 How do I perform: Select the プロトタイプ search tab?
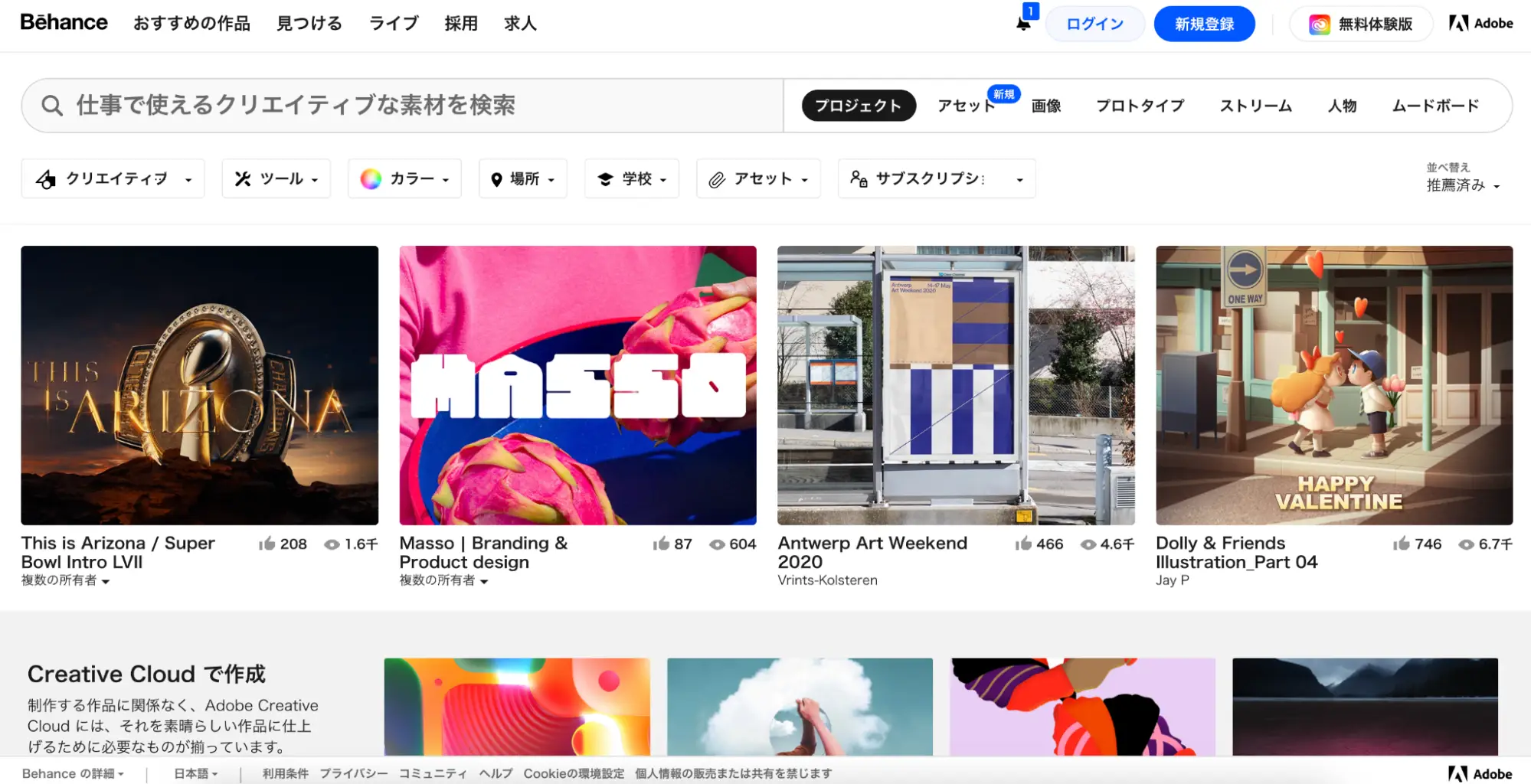[x=1140, y=106]
